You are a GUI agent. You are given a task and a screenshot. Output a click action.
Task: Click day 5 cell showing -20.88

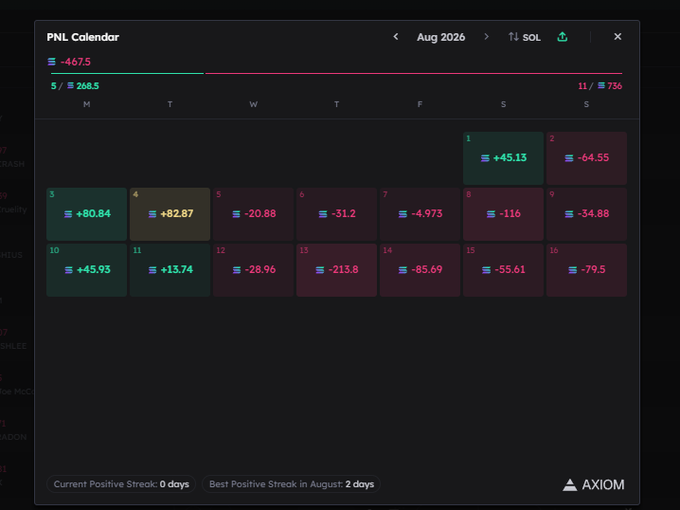253,214
